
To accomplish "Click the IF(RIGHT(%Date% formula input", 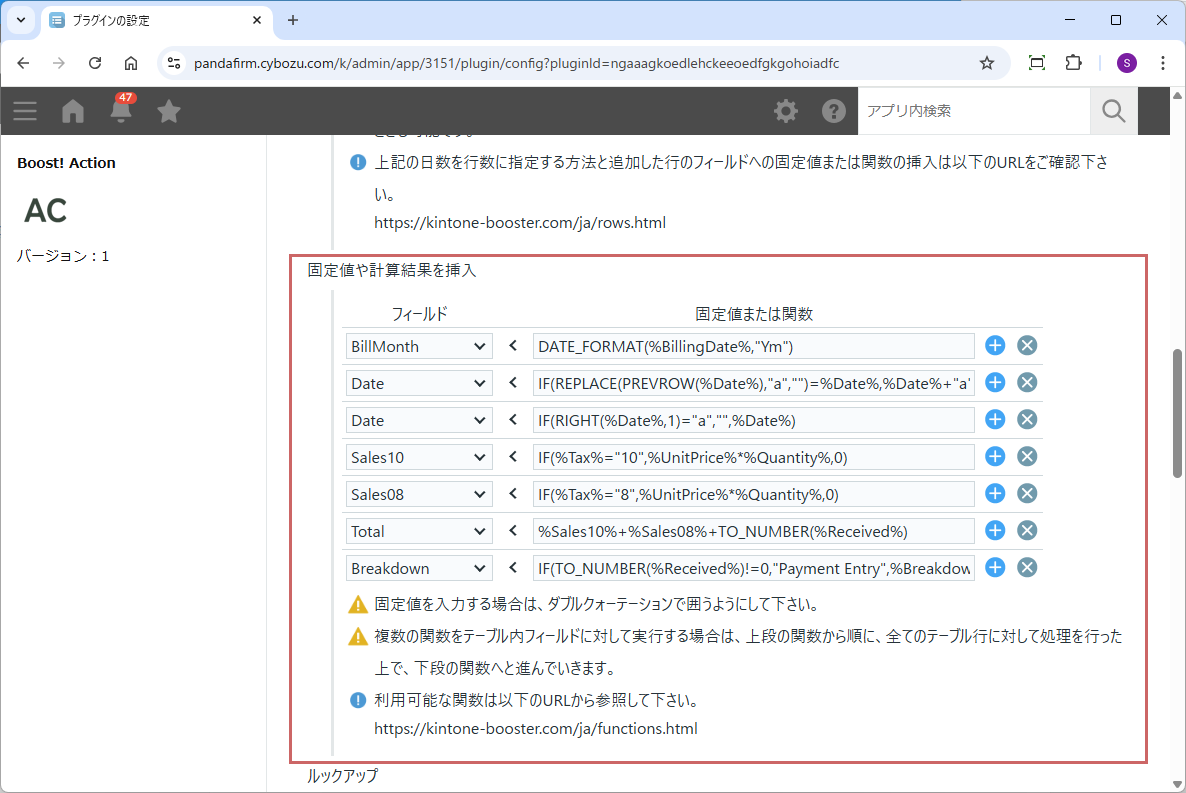I will tap(753, 421).
